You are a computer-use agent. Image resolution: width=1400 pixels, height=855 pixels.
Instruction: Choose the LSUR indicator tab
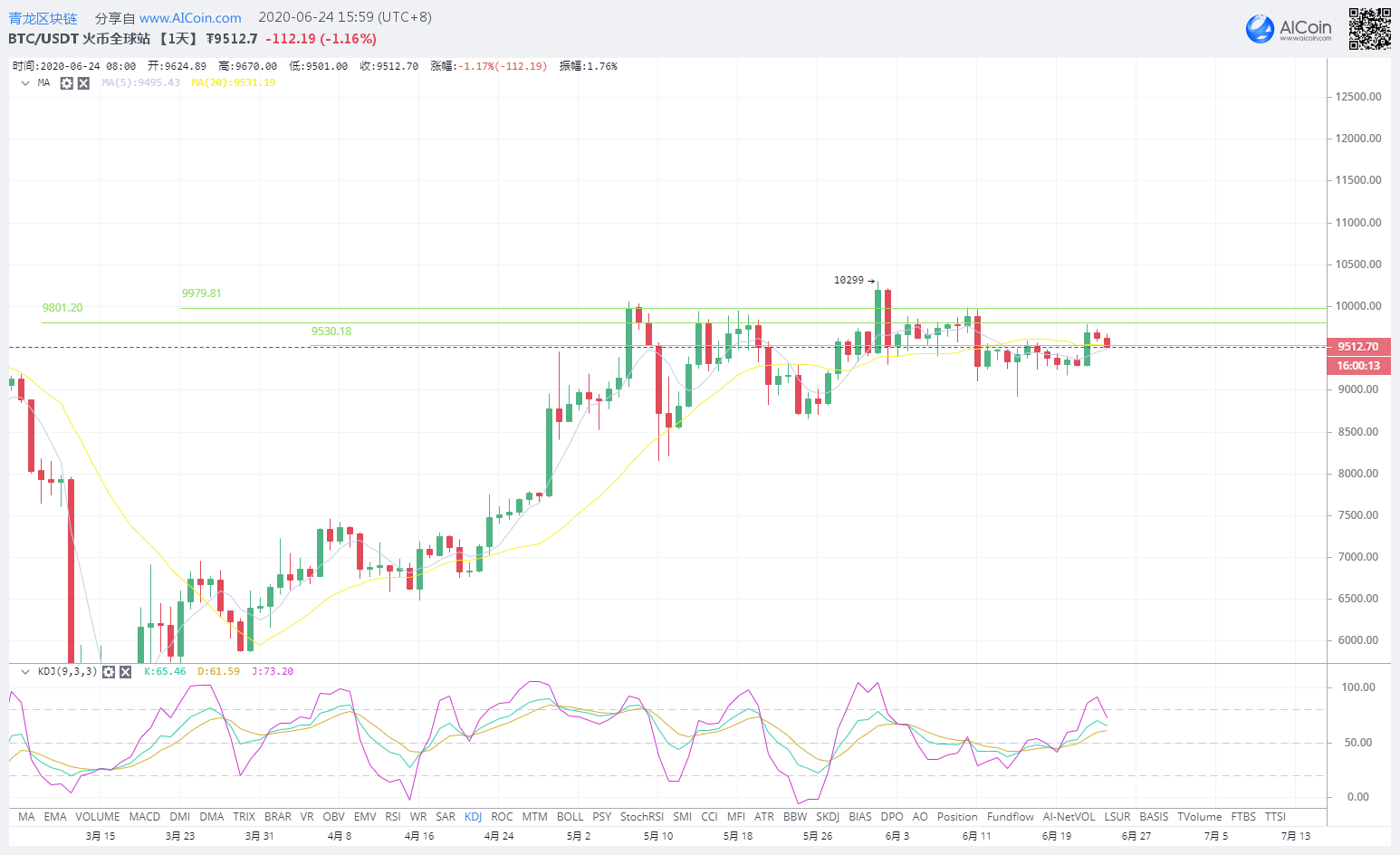[x=1117, y=817]
